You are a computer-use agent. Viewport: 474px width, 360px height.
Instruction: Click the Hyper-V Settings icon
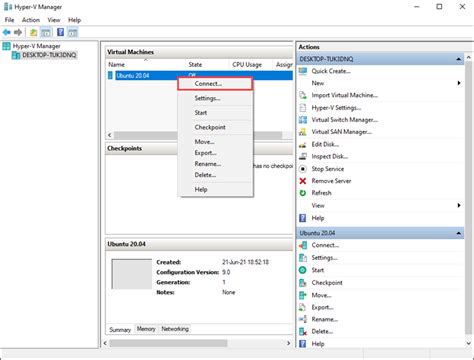pos(303,108)
